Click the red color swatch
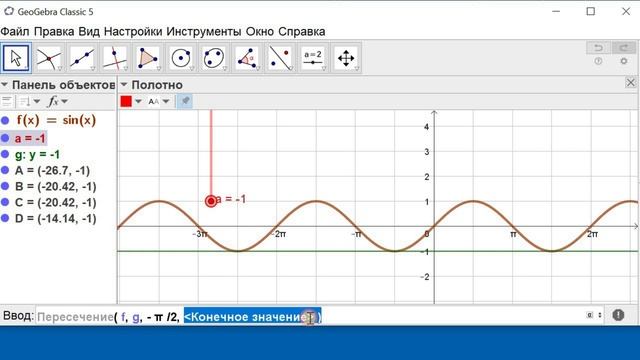This screenshot has width=640, height=360. point(126,101)
